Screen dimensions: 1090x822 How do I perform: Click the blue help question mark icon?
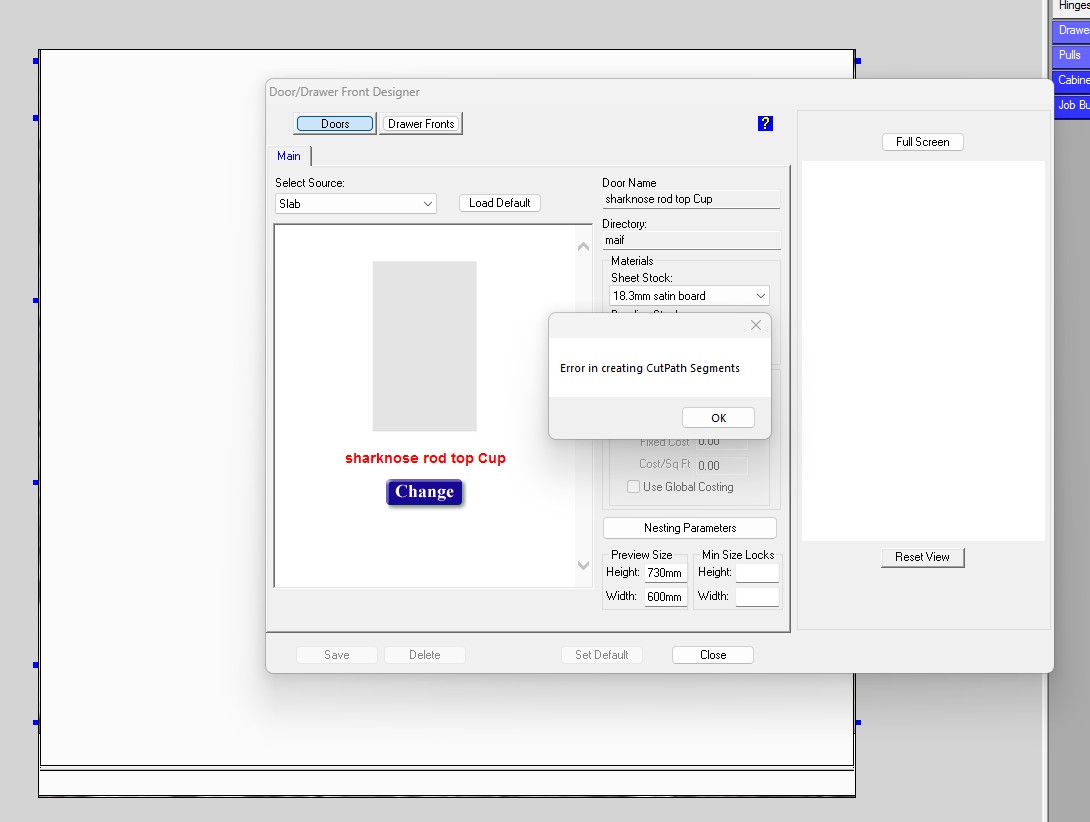tap(765, 124)
